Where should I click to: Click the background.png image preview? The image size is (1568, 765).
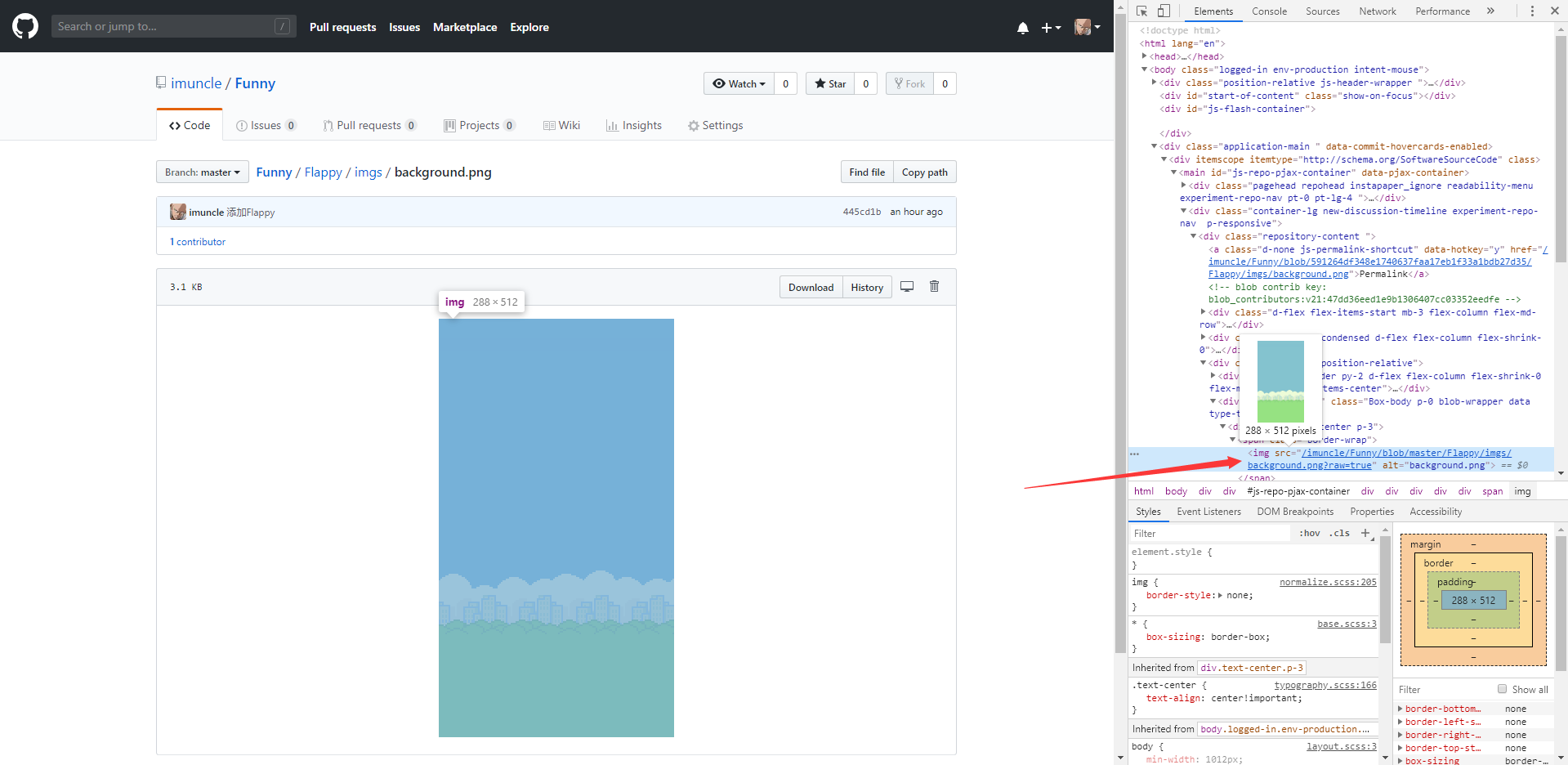(x=556, y=528)
